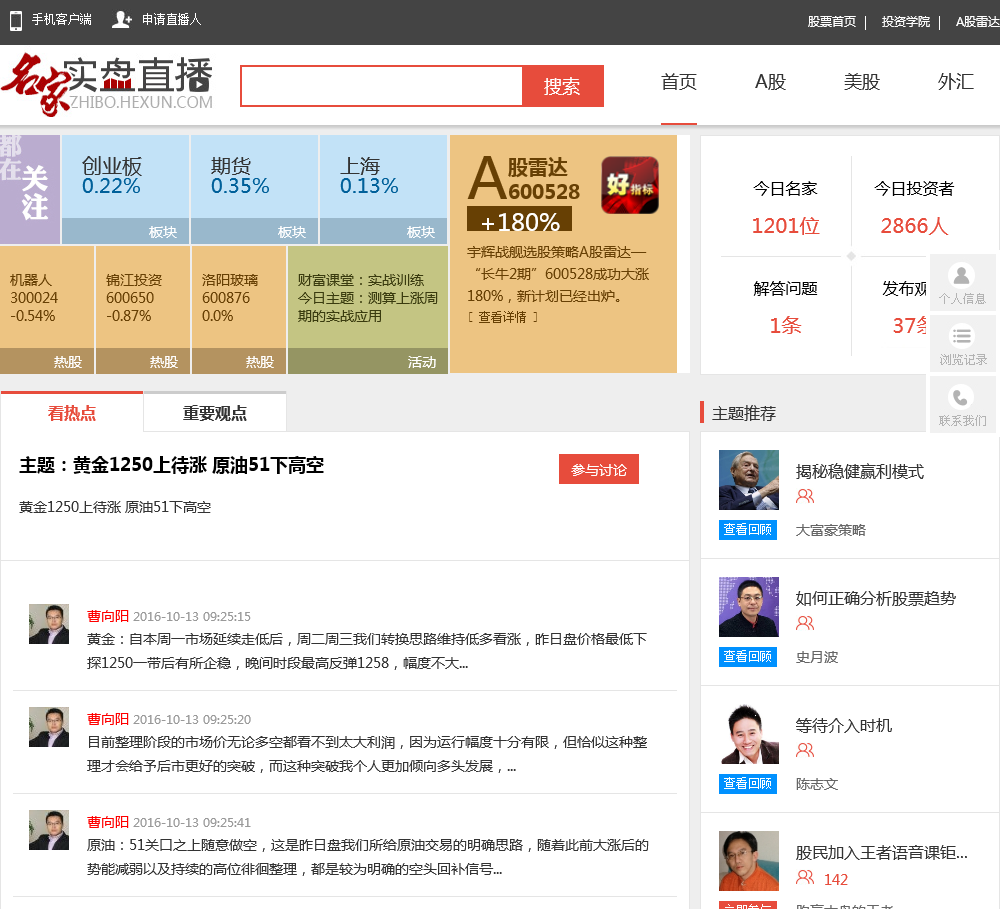Open the A股 navigation menu item
Image resolution: width=1000 pixels, height=909 pixels.
[x=770, y=83]
